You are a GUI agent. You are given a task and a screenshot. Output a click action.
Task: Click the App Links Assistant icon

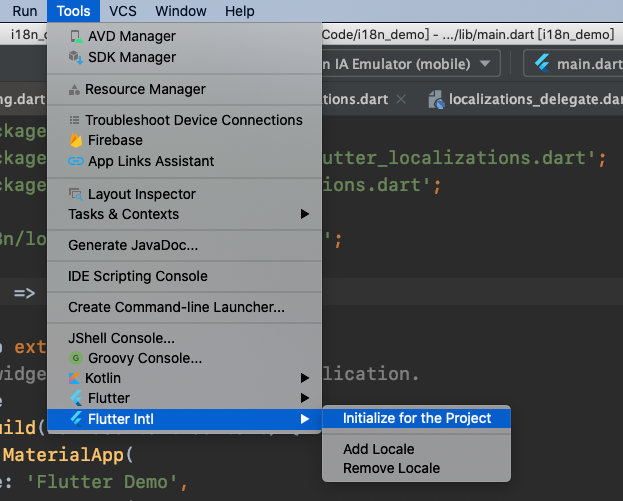pos(76,161)
